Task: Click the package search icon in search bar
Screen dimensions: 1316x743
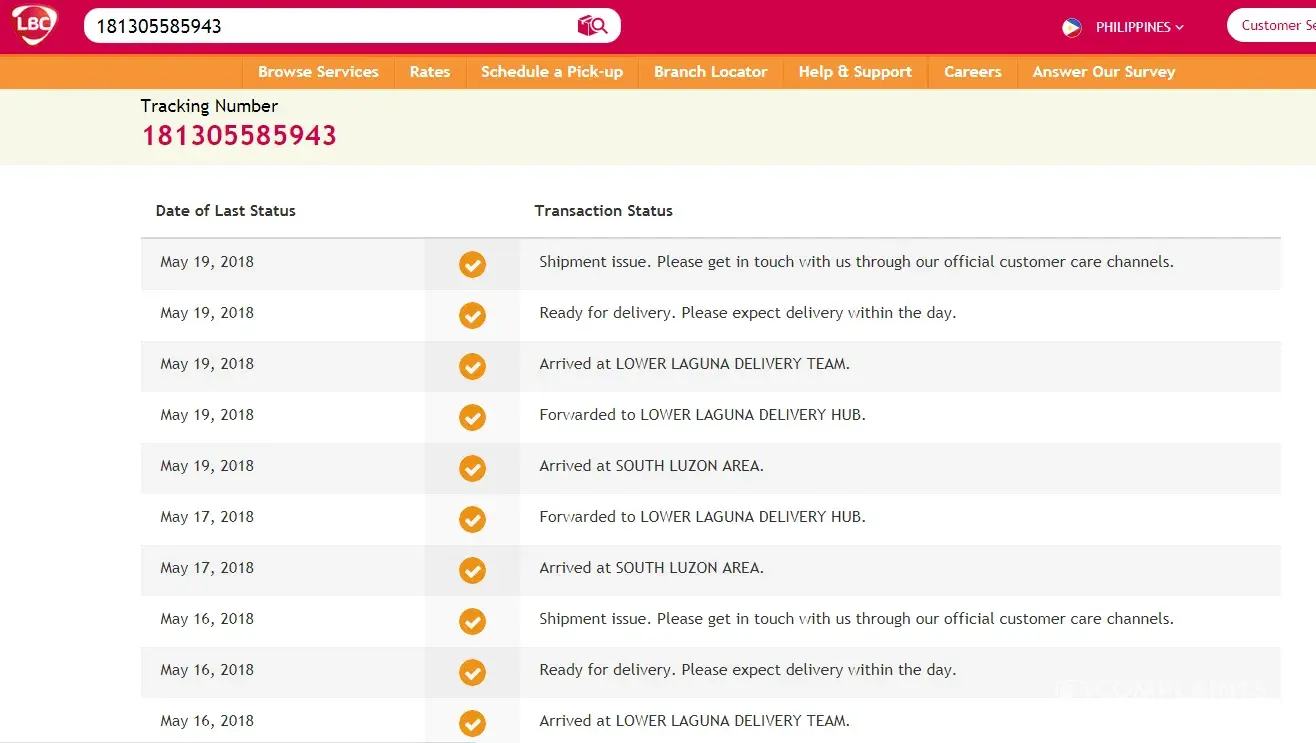Action: [x=592, y=26]
